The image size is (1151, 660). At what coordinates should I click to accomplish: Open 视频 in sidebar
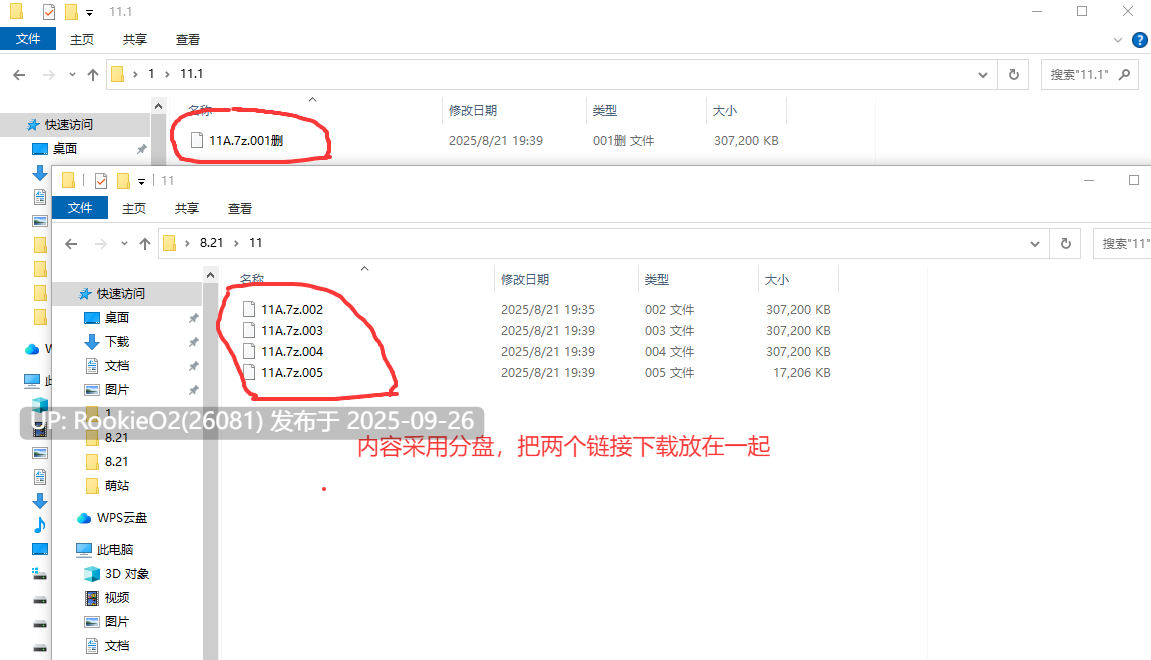[x=117, y=598]
